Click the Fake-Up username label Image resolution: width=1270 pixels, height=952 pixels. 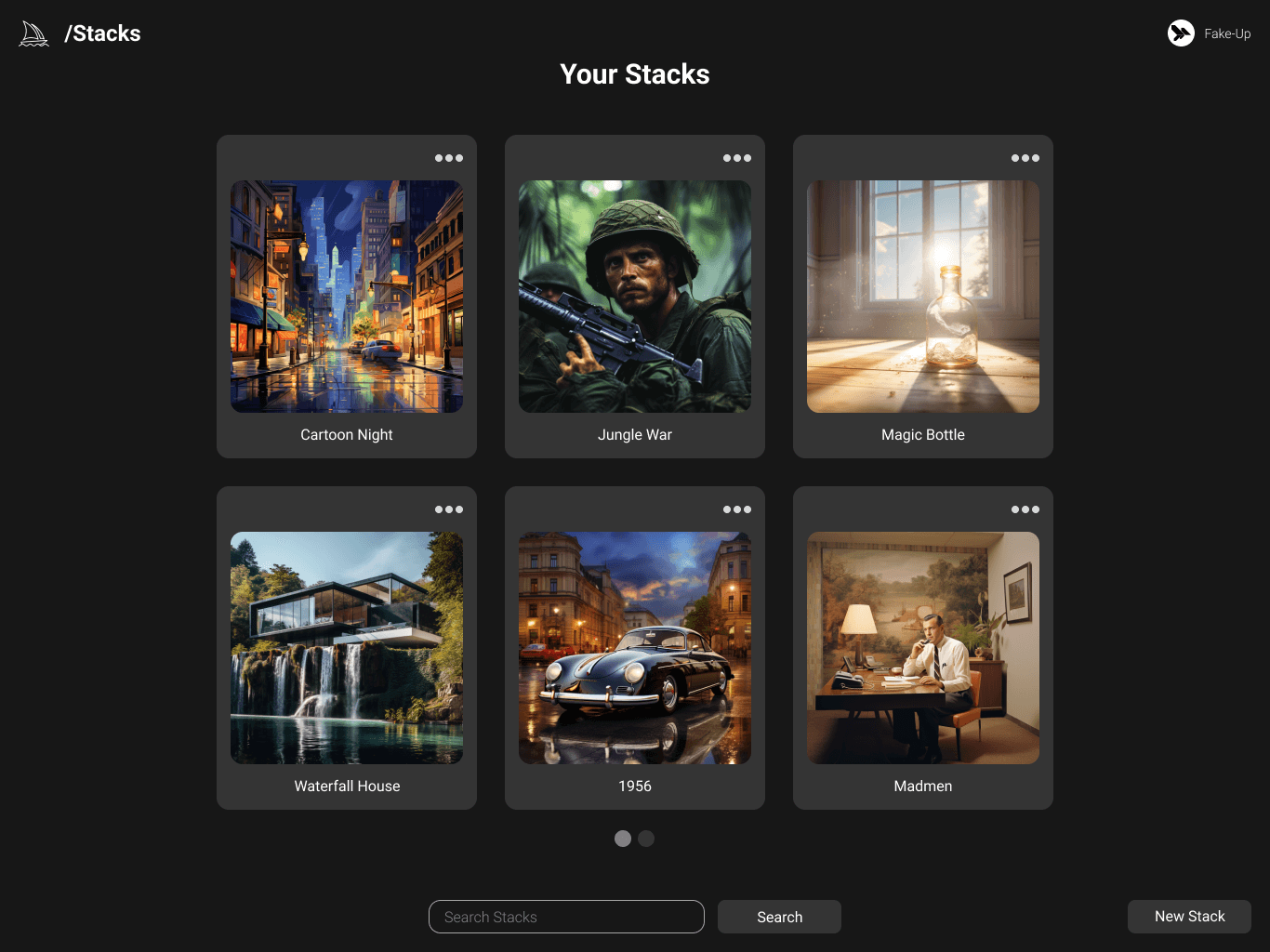tap(1227, 33)
